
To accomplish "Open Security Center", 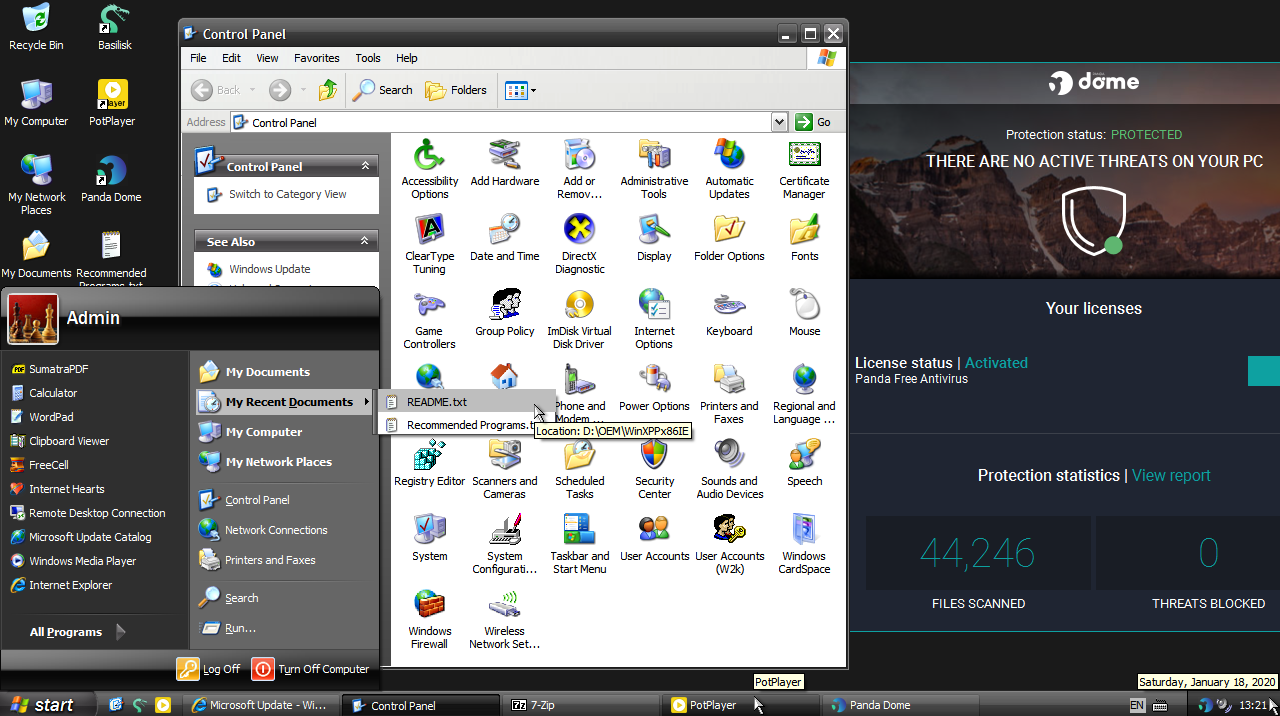I will 654,469.
